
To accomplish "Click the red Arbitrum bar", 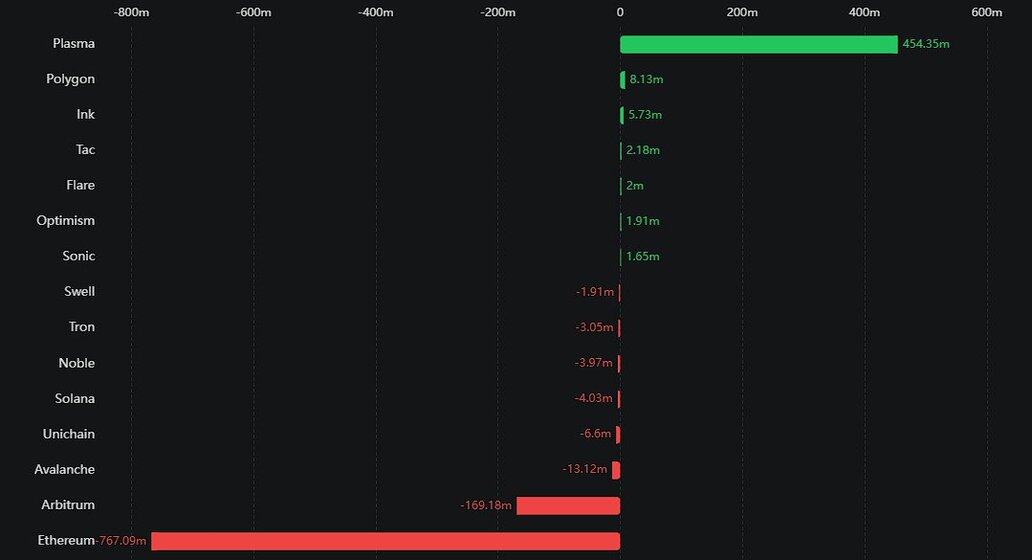I will point(568,505).
